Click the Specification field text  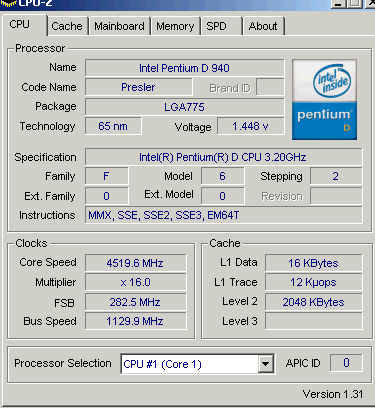tap(223, 157)
